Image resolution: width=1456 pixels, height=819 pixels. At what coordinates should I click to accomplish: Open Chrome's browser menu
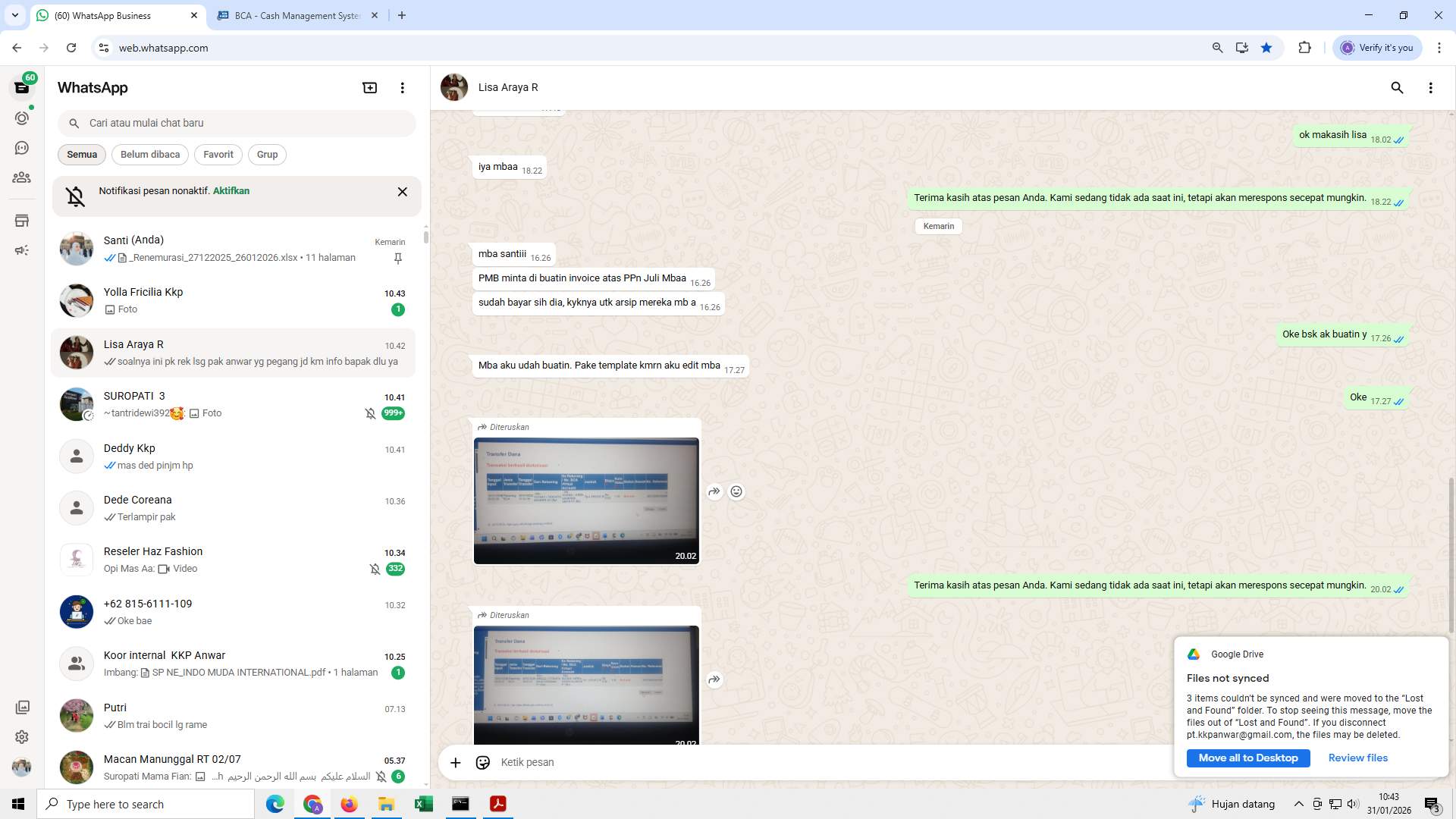coord(1440,47)
